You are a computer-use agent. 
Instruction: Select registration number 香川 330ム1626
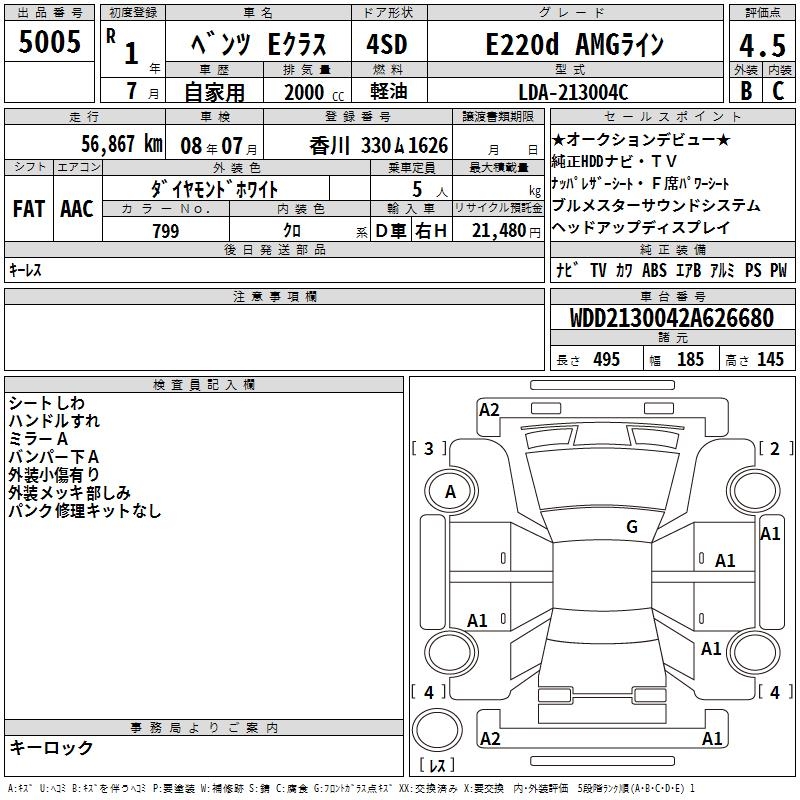pos(378,146)
